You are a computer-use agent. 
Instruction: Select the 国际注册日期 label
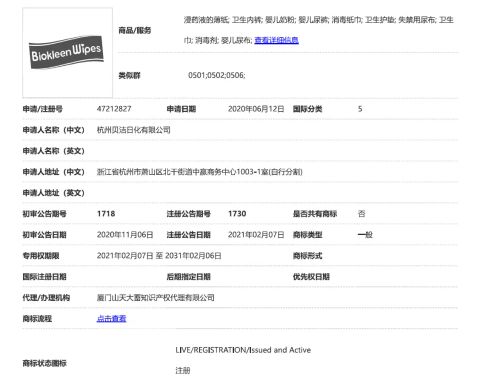(x=44, y=277)
